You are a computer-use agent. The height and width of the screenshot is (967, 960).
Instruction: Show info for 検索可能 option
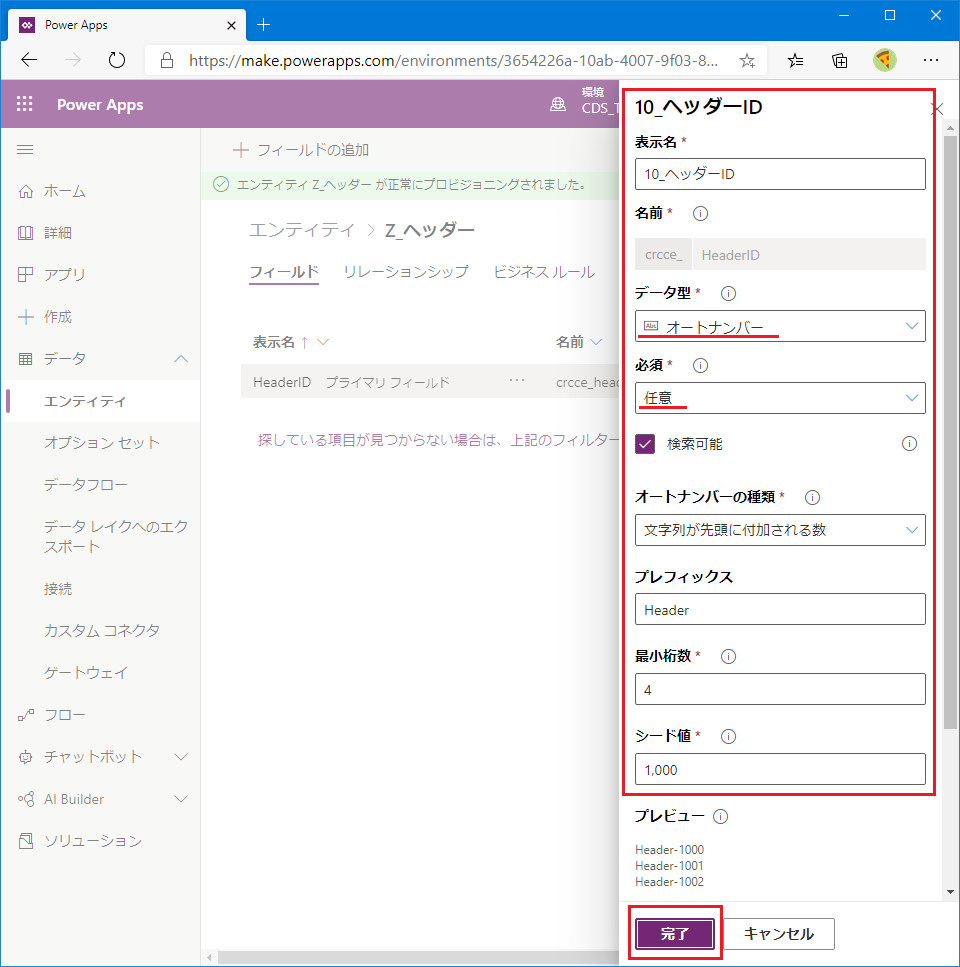click(909, 444)
